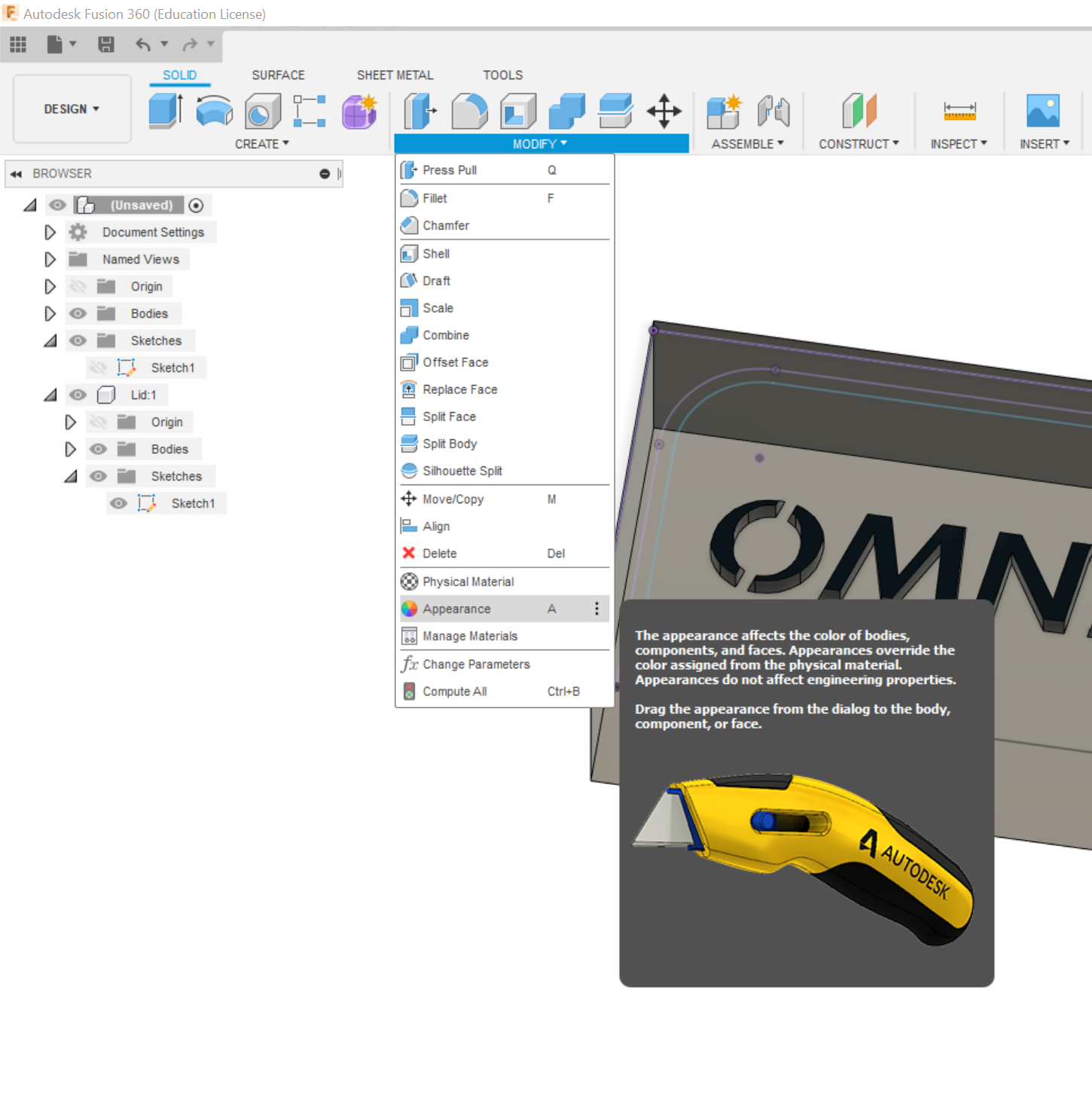Click the New Component icon in Assemble

point(724,112)
